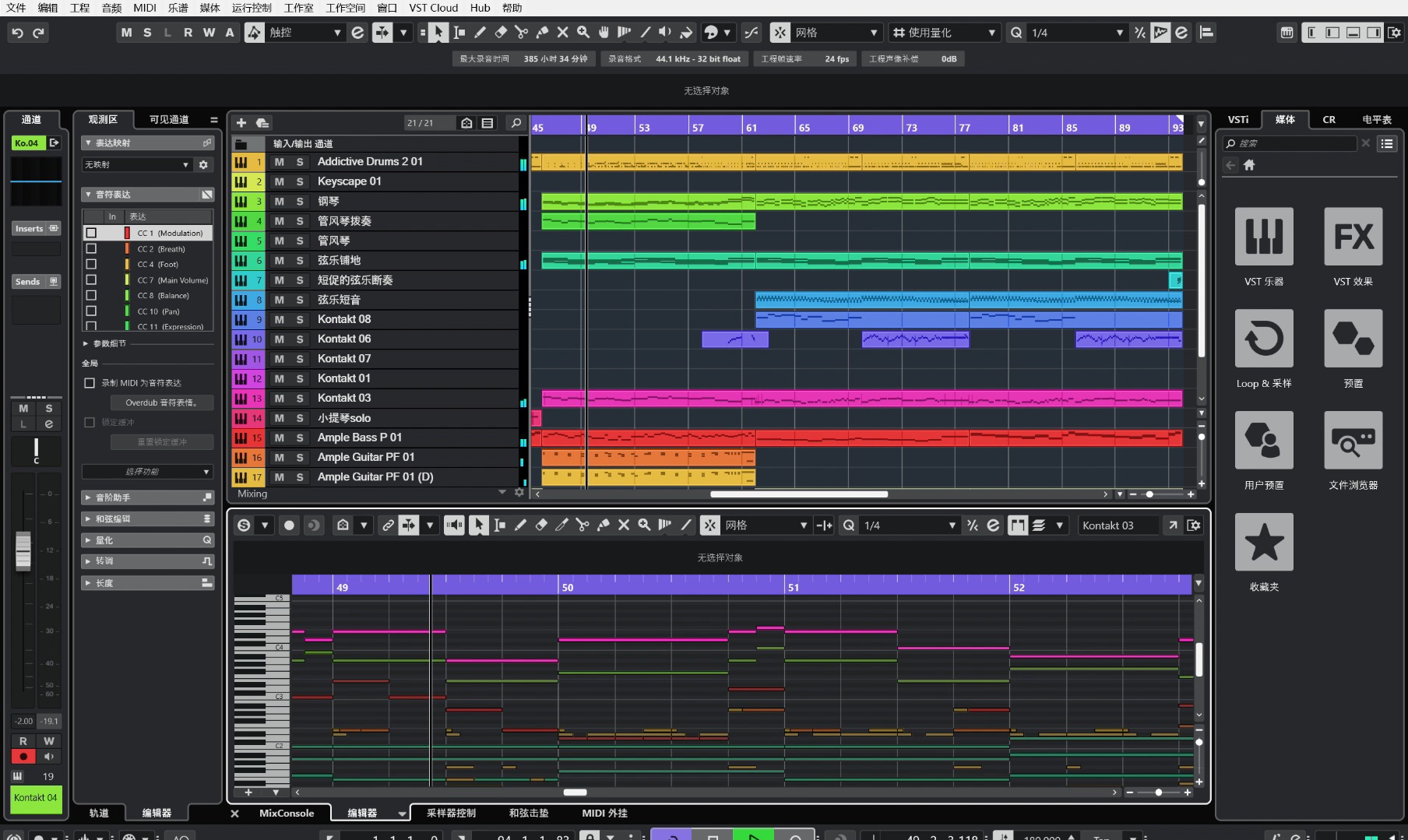This screenshot has height=840, width=1408.
Task: Open the 收藏夹 favorites star icon
Action: (x=1263, y=542)
